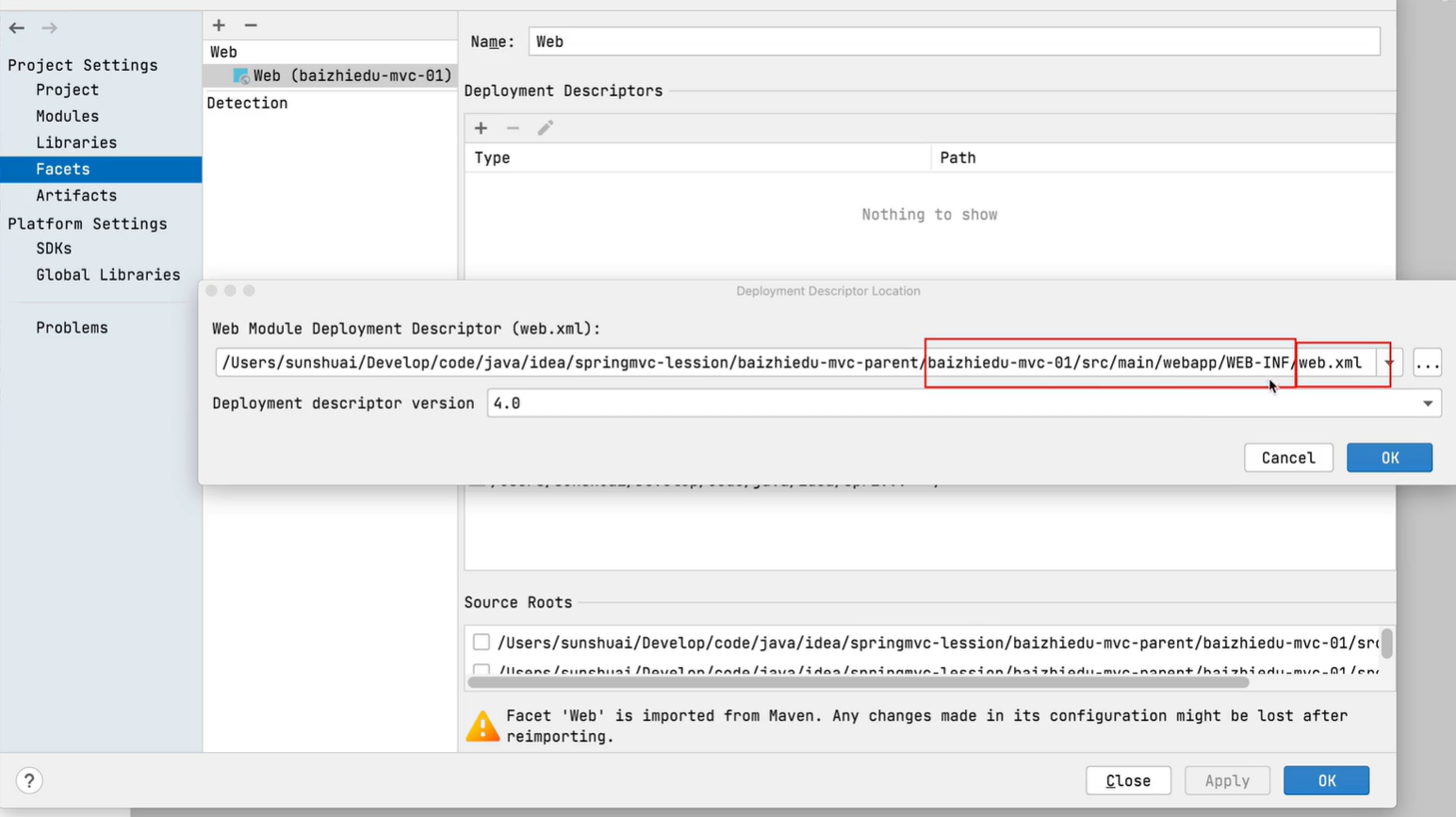
Task: Remove the deployment descriptor
Action: [513, 128]
